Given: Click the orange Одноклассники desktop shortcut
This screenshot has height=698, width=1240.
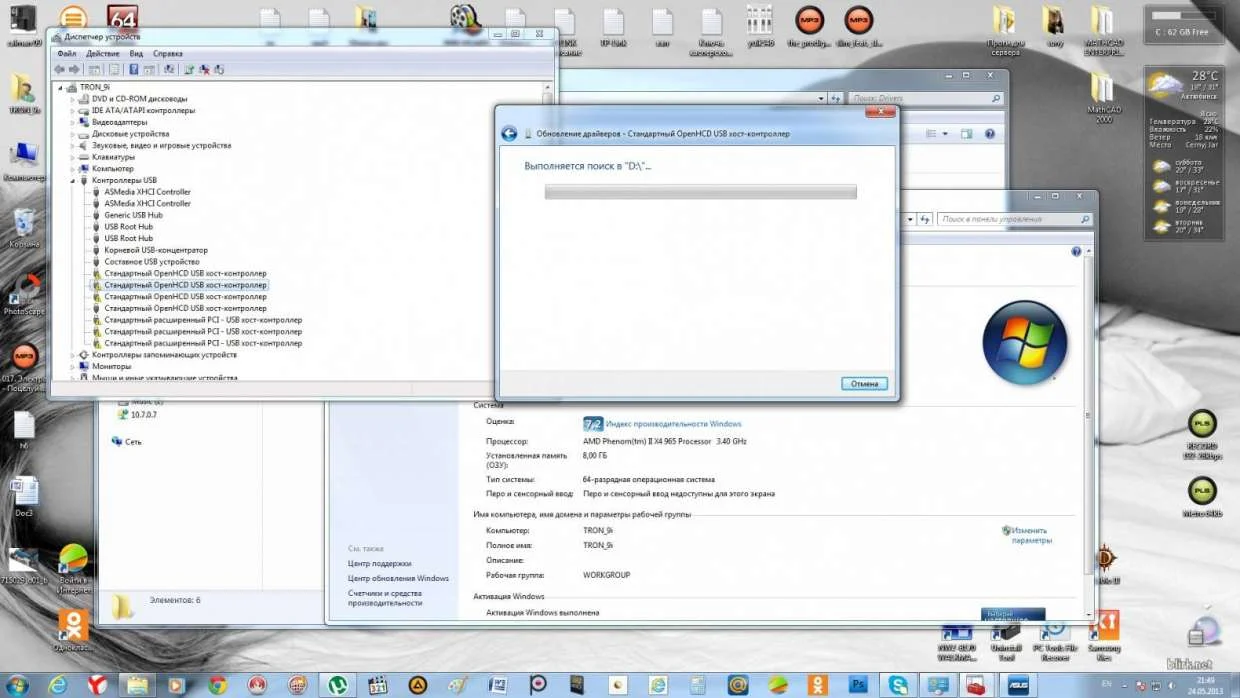Looking at the screenshot, I should point(73,632).
